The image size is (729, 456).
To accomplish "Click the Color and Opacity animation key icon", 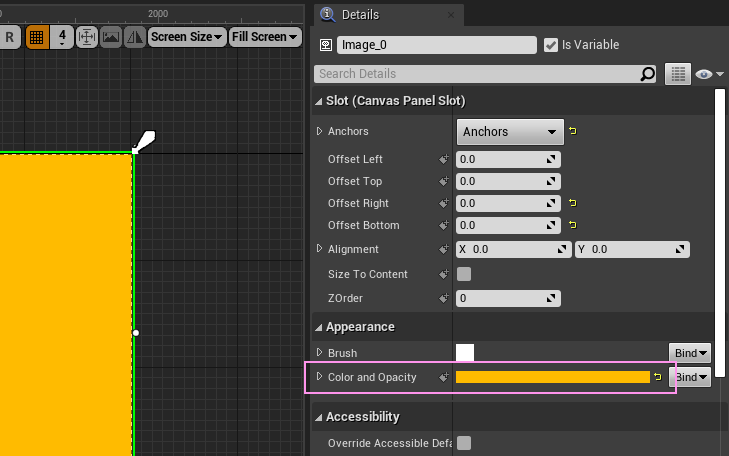I will tap(444, 377).
